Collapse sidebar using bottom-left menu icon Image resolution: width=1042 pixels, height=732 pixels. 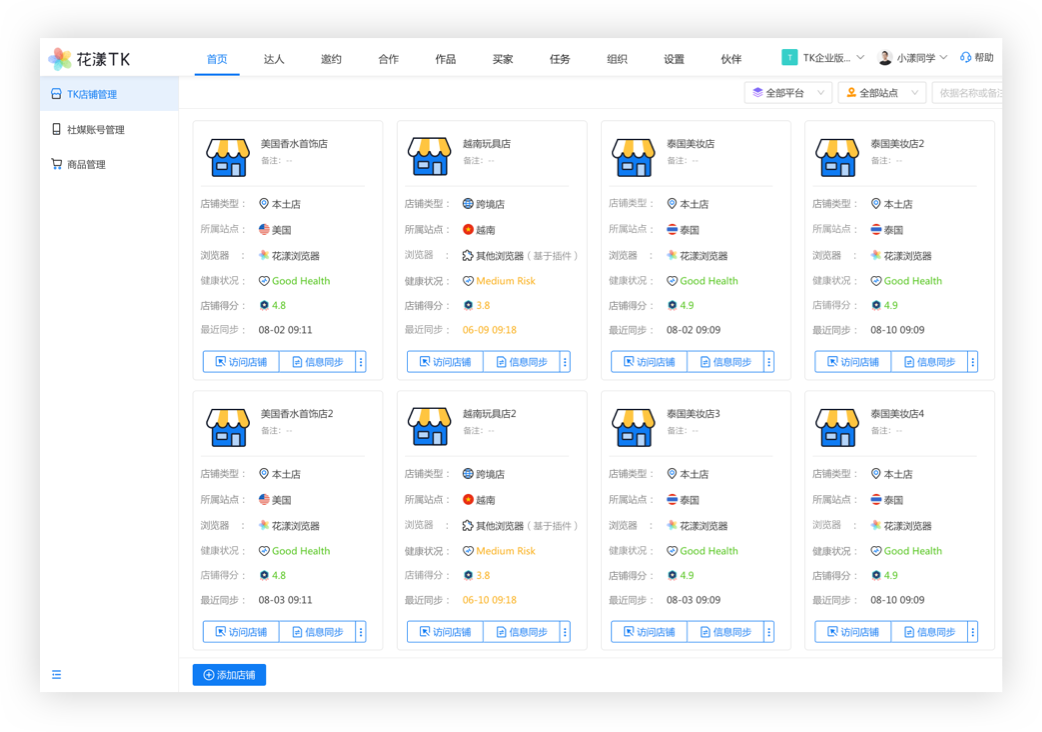[56, 675]
